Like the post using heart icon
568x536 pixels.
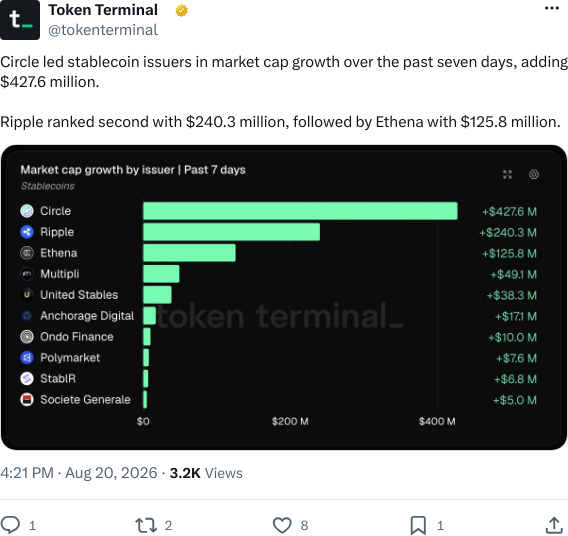click(282, 525)
